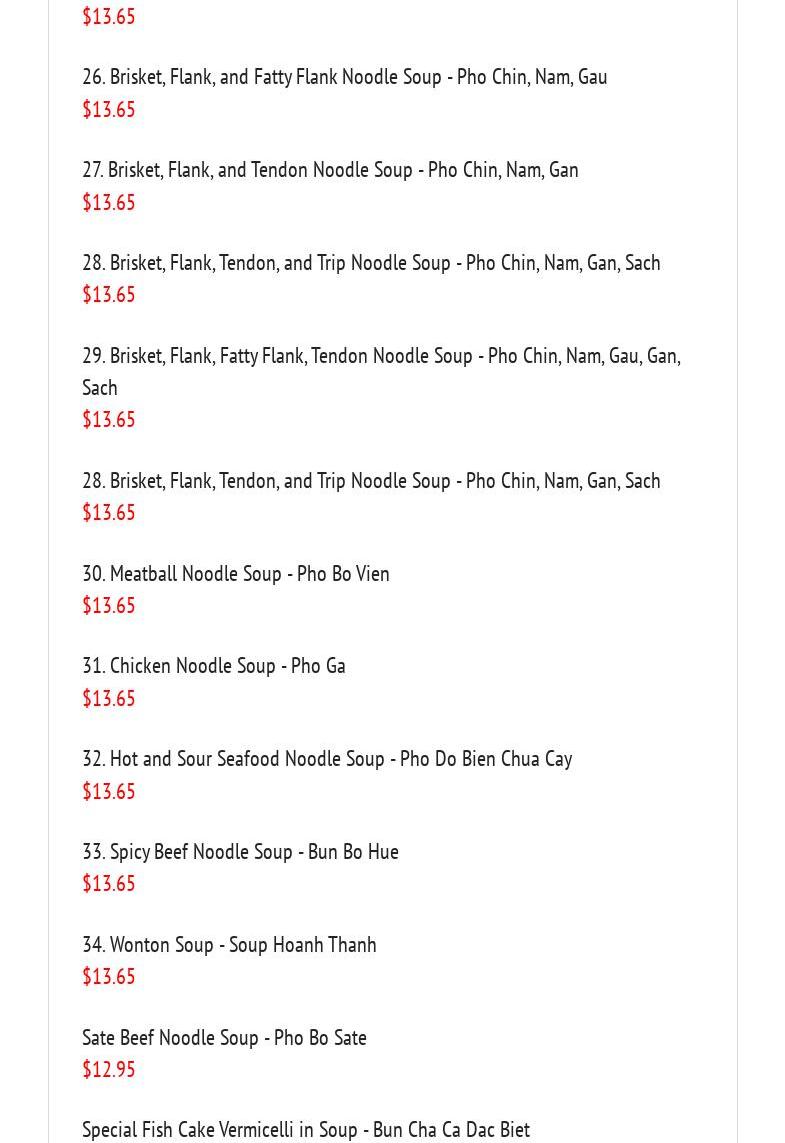
Task: Click price below item 29 ending in Sach
Action: point(109,419)
